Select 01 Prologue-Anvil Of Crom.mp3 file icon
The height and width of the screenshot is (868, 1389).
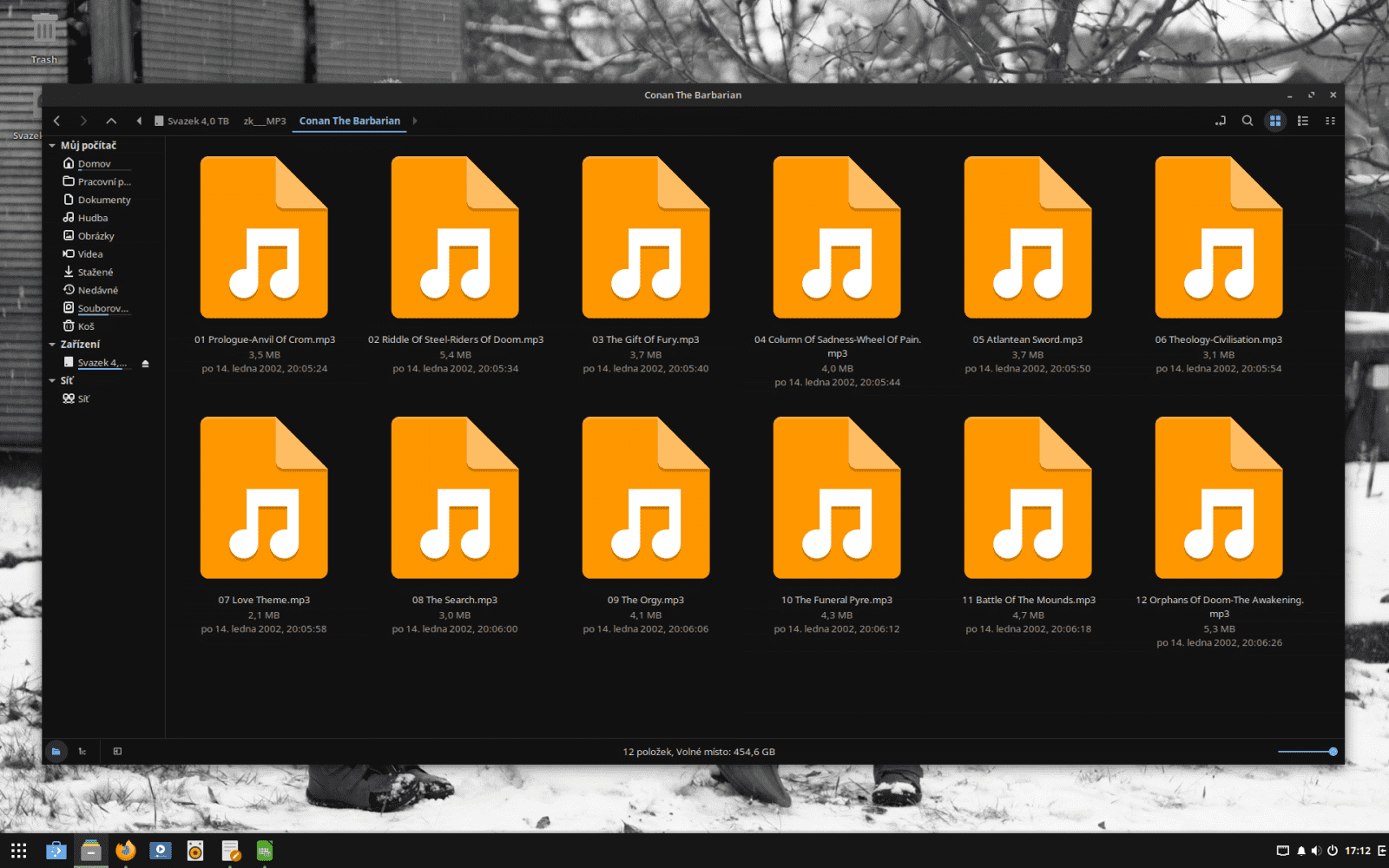tap(264, 237)
